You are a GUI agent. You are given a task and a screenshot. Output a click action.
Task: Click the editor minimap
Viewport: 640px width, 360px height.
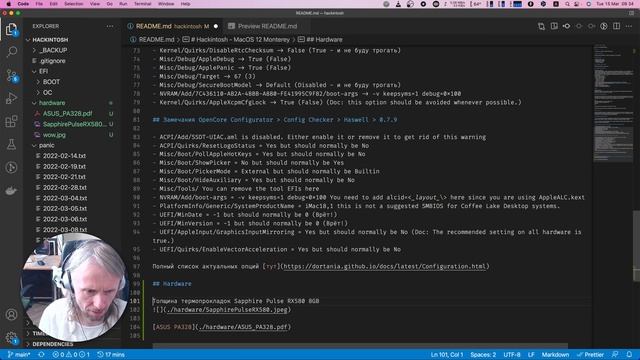(612, 104)
